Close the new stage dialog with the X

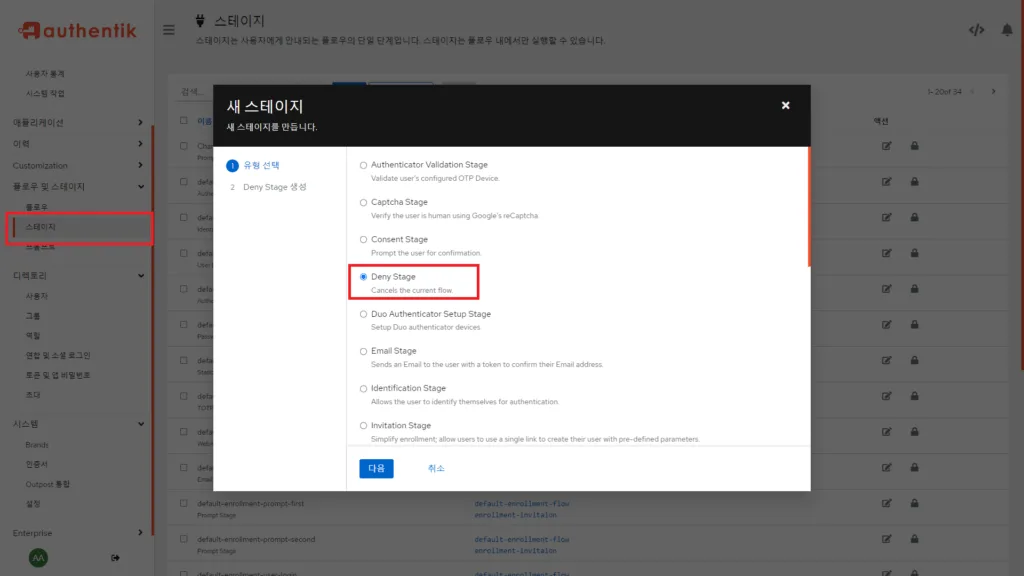785,105
